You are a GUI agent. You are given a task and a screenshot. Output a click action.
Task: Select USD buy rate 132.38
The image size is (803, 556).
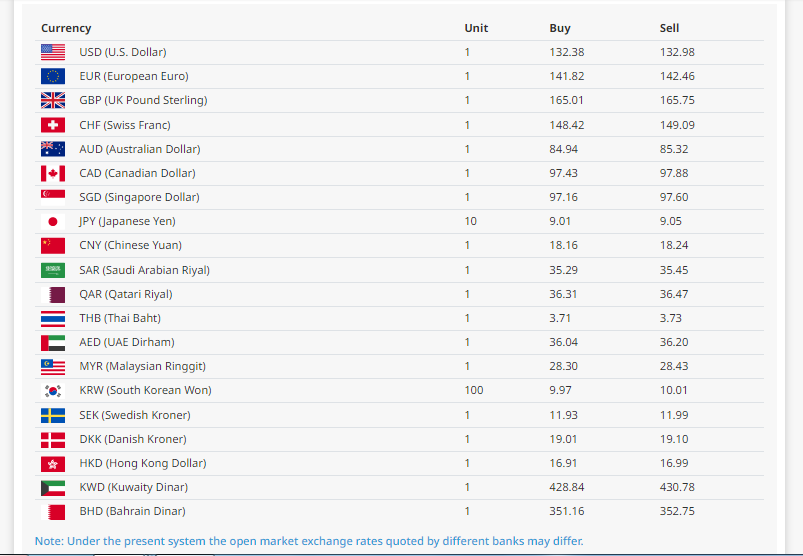567,52
